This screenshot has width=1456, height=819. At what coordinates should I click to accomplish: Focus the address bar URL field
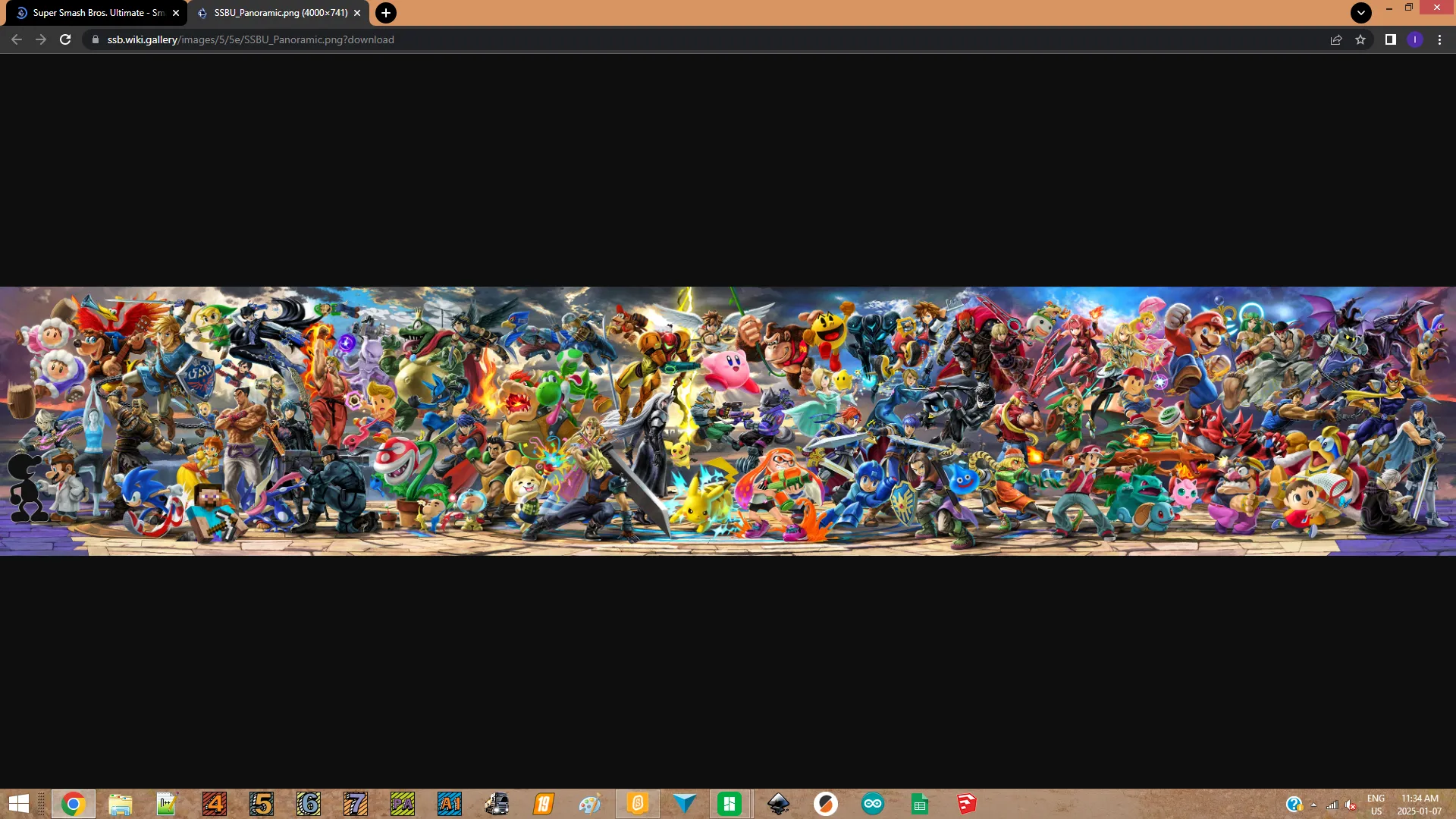point(705,39)
